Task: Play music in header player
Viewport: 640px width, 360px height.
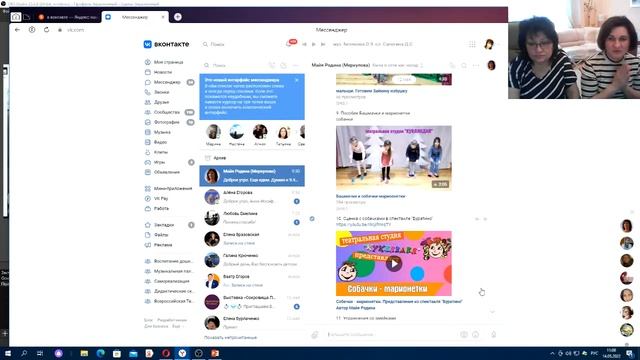Action: [313, 44]
